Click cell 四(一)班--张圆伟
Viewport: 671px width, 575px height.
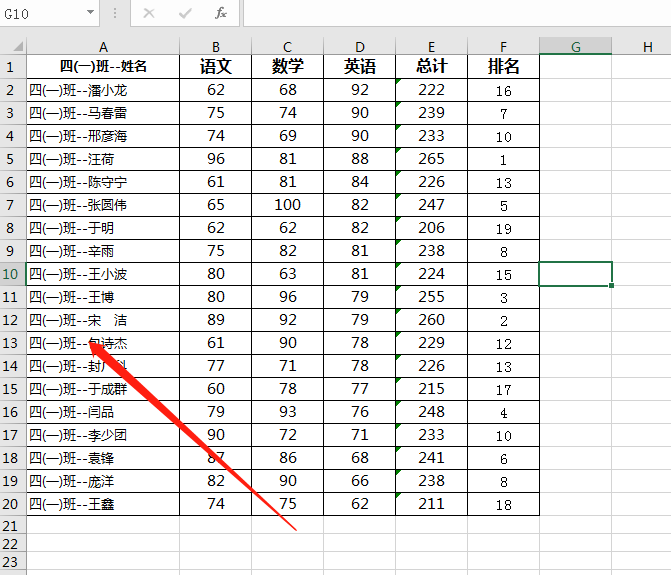(103, 205)
